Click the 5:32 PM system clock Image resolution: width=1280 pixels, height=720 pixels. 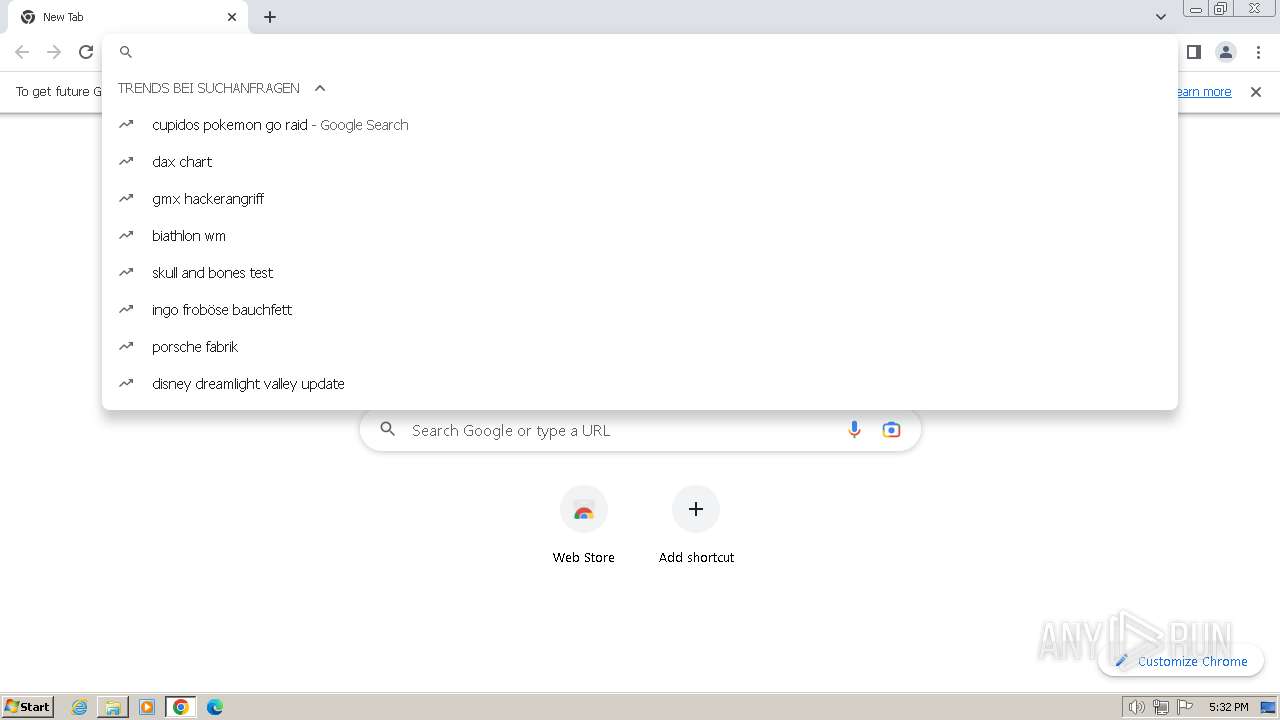pos(1228,707)
